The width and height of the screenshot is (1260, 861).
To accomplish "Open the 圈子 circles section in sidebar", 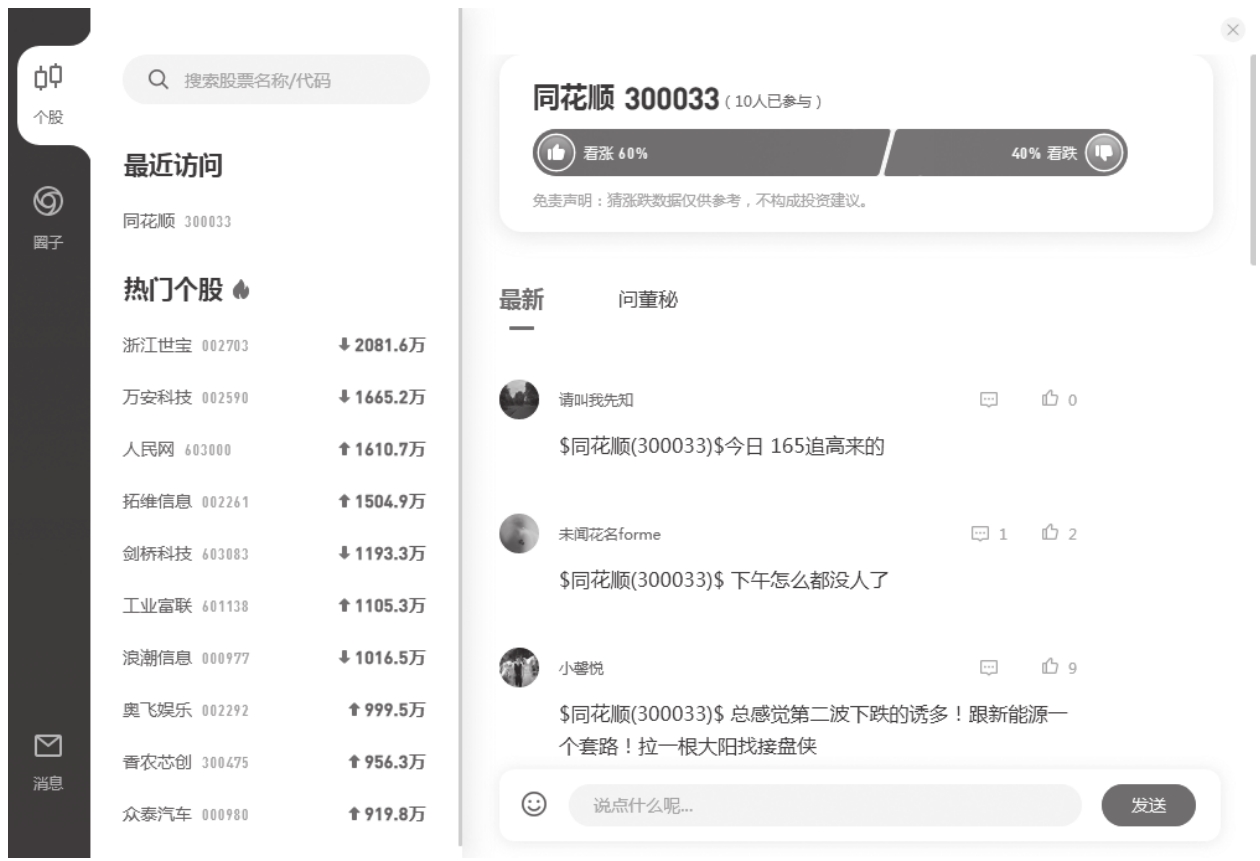I will tap(48, 220).
